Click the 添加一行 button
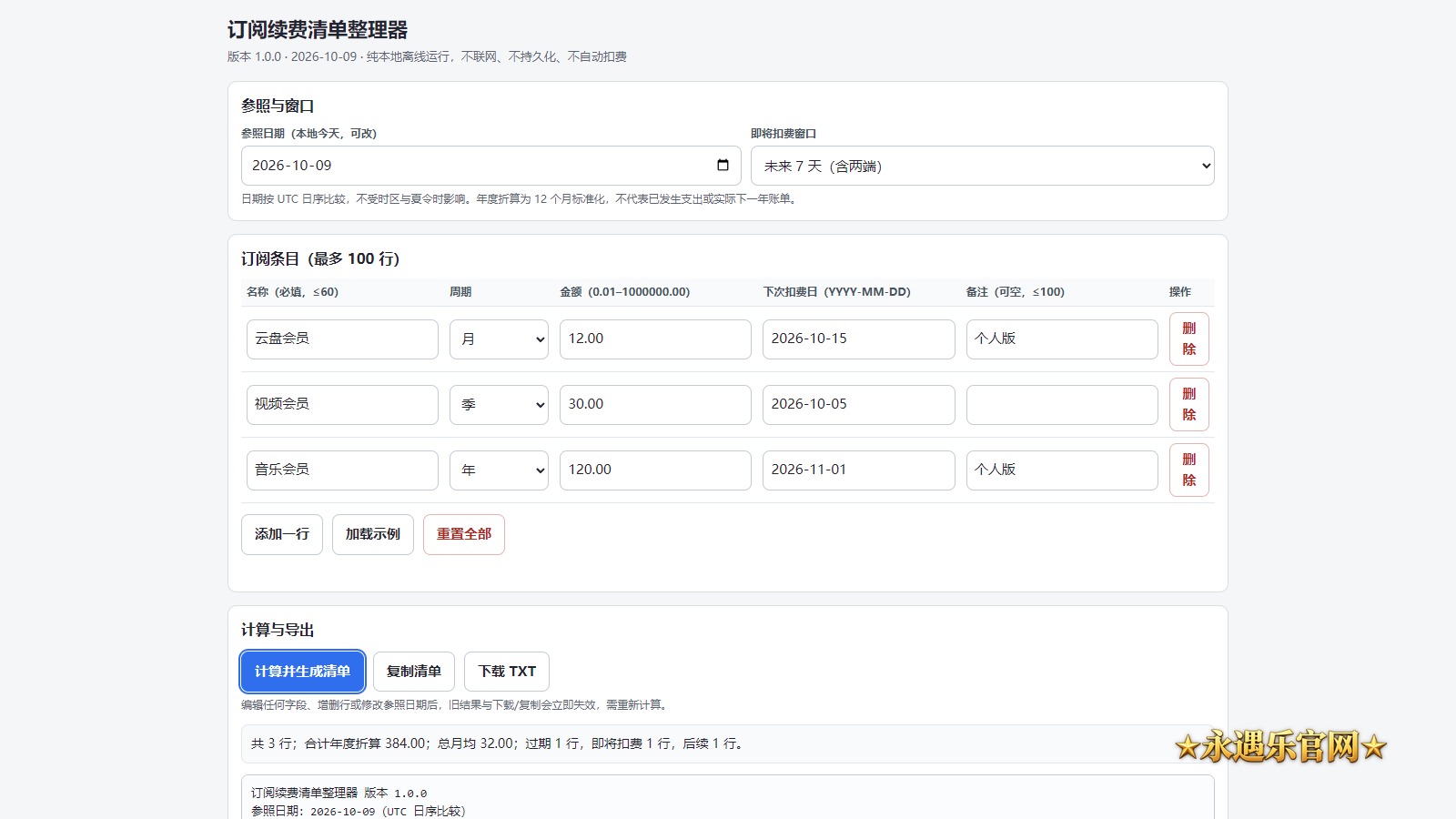Screen dimensions: 1456x819 282,534
